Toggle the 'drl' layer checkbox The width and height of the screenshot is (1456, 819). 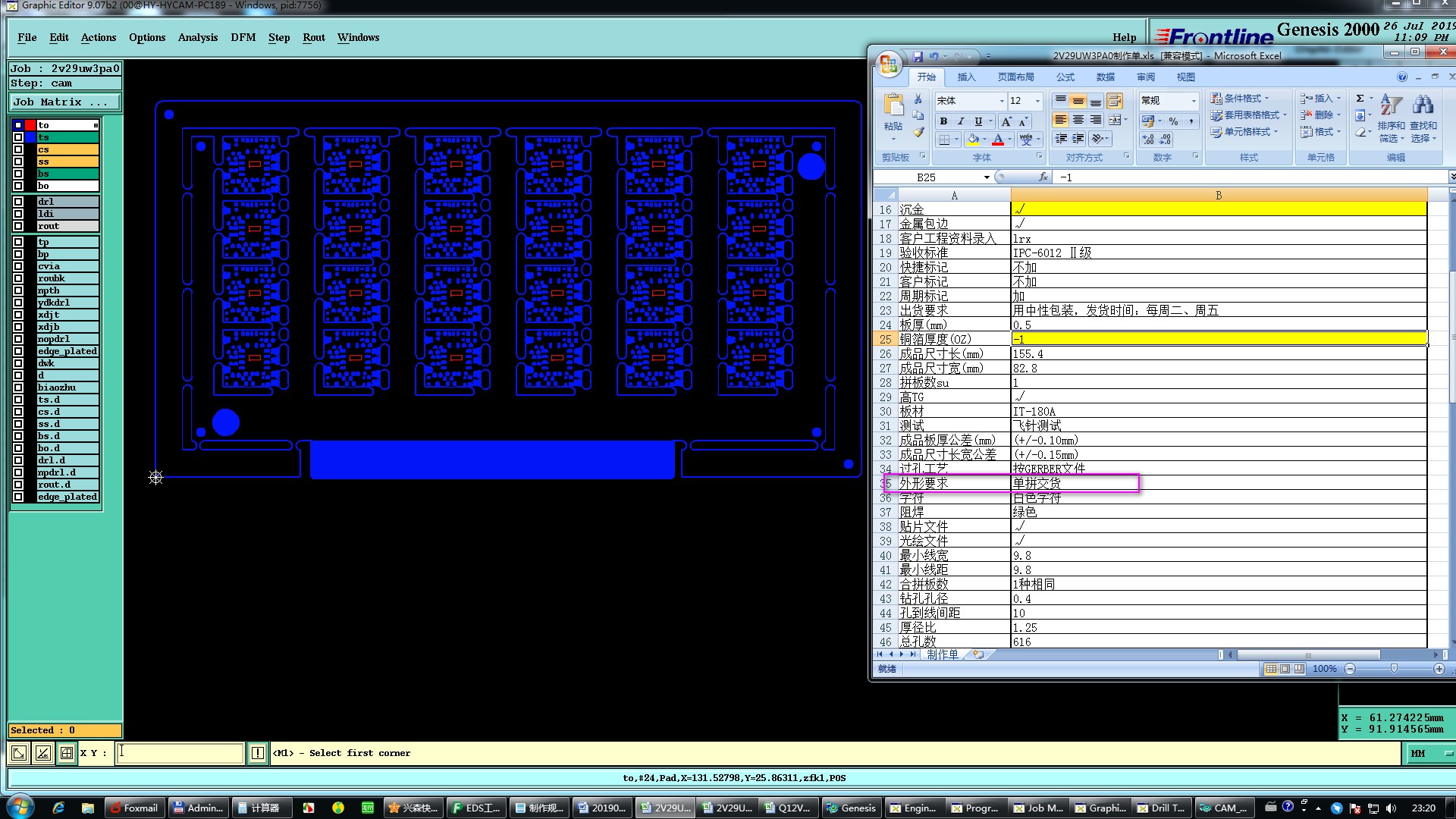18,202
